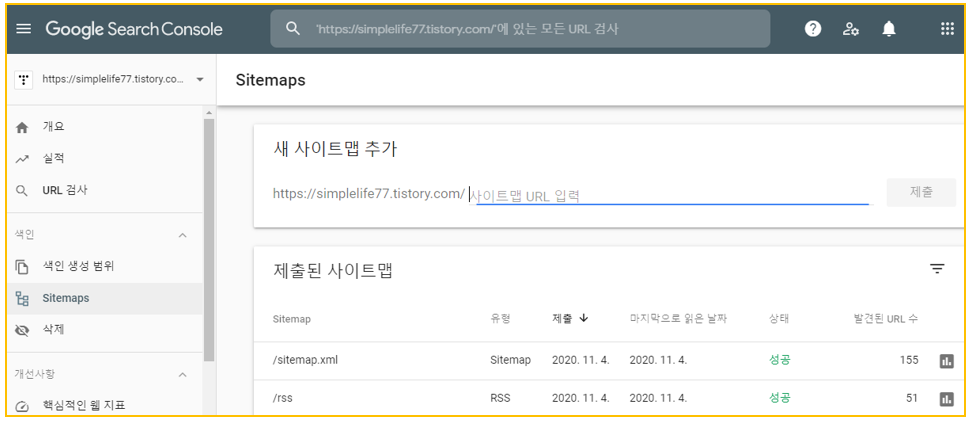
Task: Sort by 마지막으로 읽은 날짜 column
Action: click(678, 319)
